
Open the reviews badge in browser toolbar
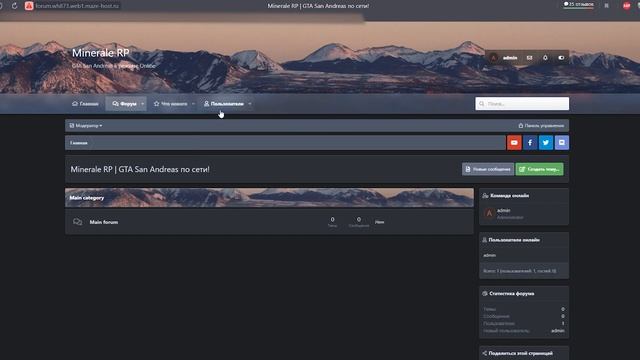tap(579, 4)
